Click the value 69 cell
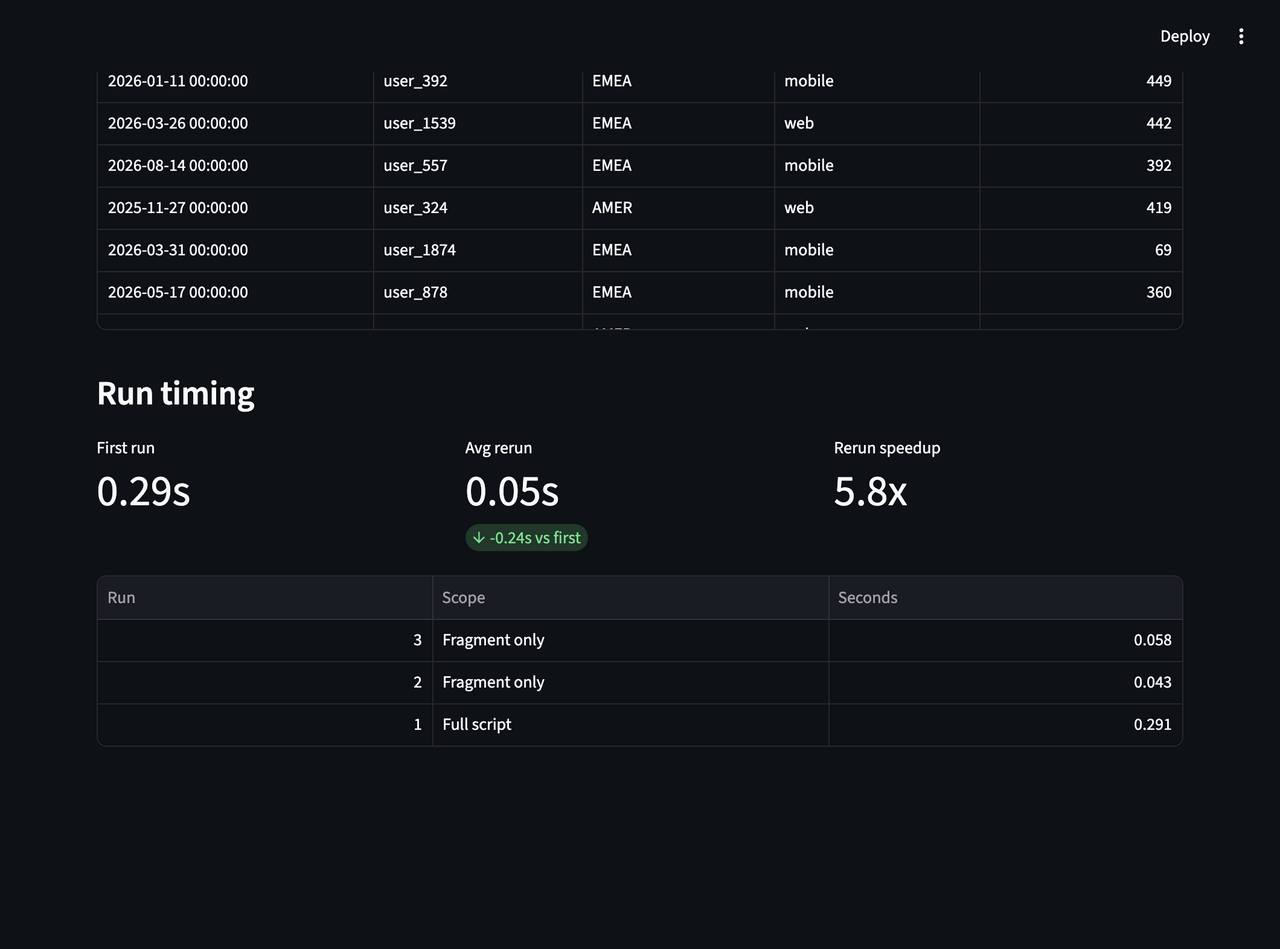This screenshot has height=949, width=1280. pos(1081,250)
